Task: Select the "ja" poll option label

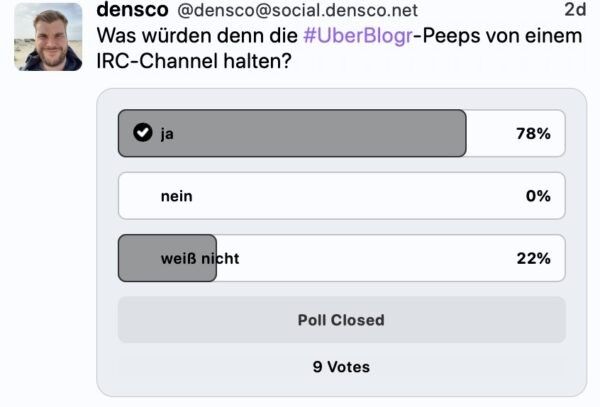Action: [167, 134]
